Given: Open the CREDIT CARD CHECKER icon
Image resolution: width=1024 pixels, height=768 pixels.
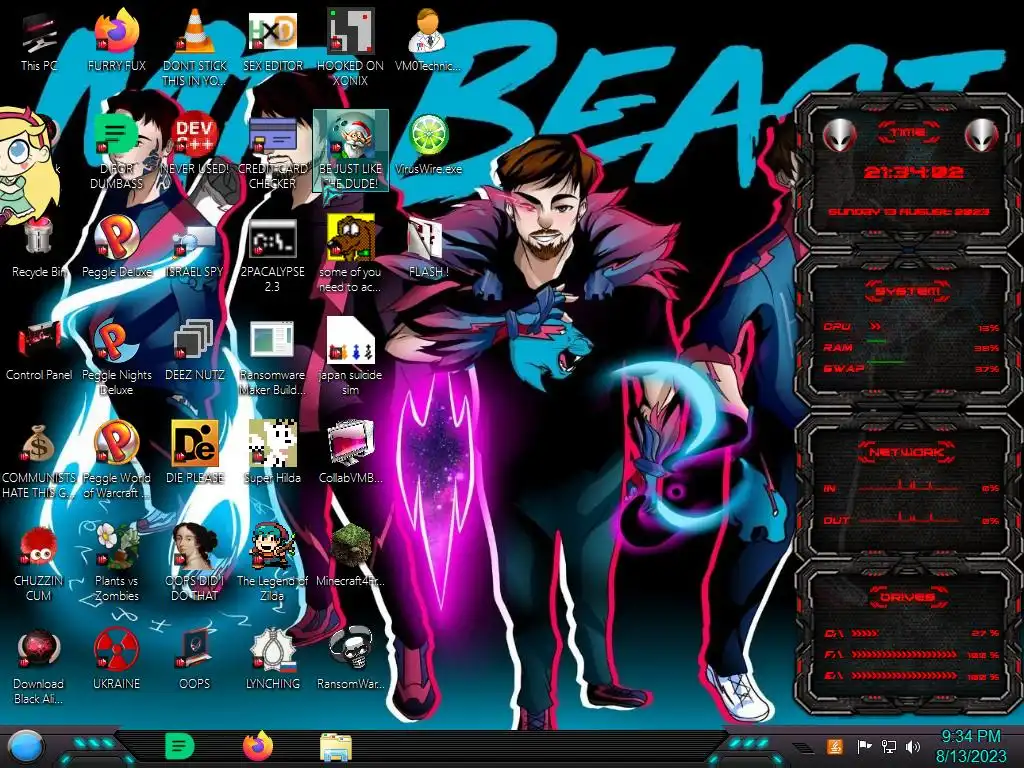Looking at the screenshot, I should [272, 152].
